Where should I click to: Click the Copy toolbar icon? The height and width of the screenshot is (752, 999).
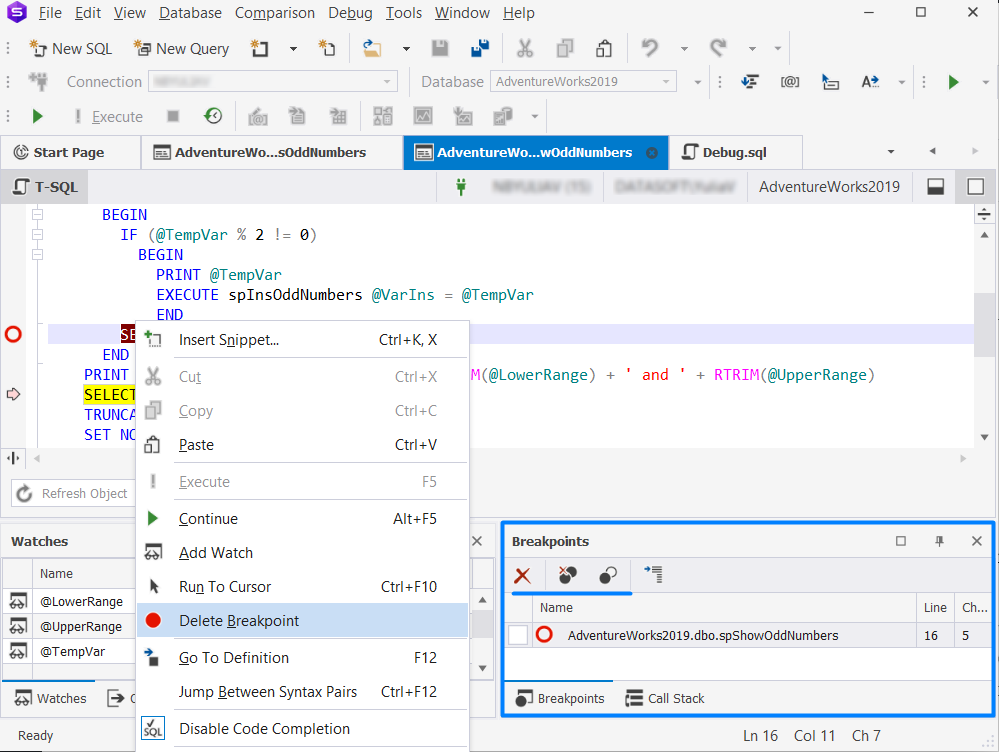tap(564, 48)
